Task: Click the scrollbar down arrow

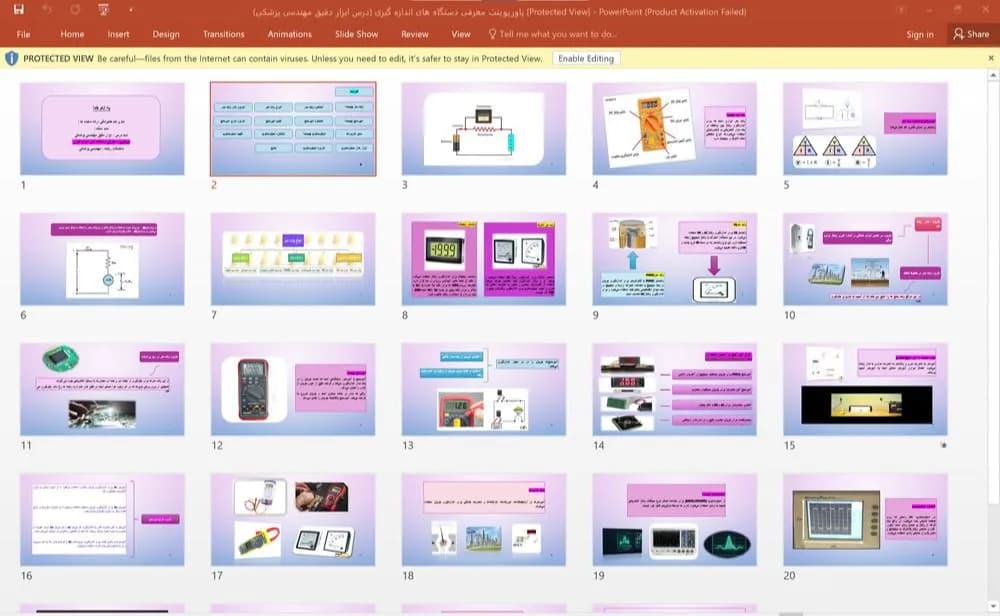Action: point(993,606)
